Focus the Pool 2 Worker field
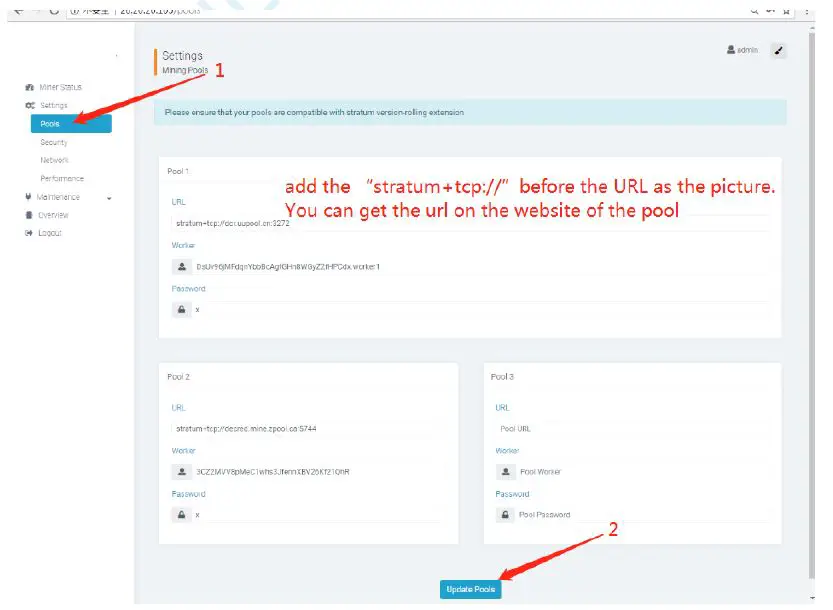833x610 pixels. (319, 472)
